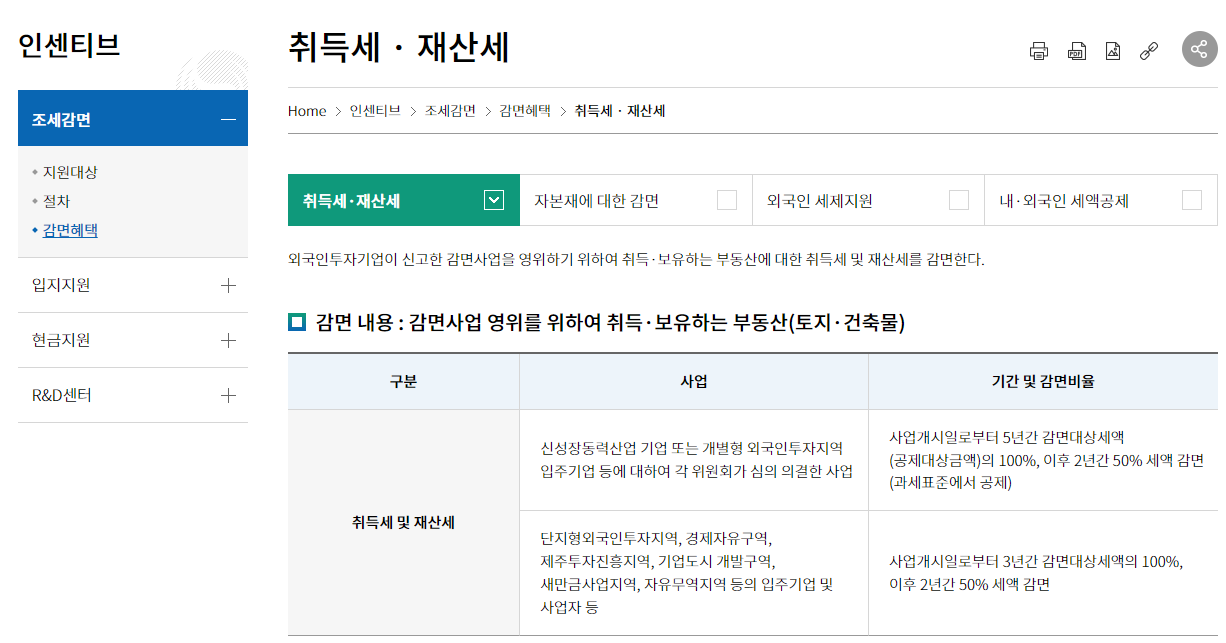
Task: Collapse the 조세감면 menu with minus icon
Action: tap(228, 119)
